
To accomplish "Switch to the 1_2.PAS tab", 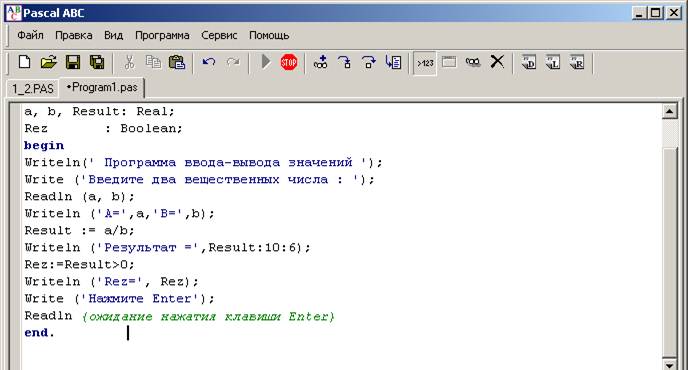I will coord(33,88).
